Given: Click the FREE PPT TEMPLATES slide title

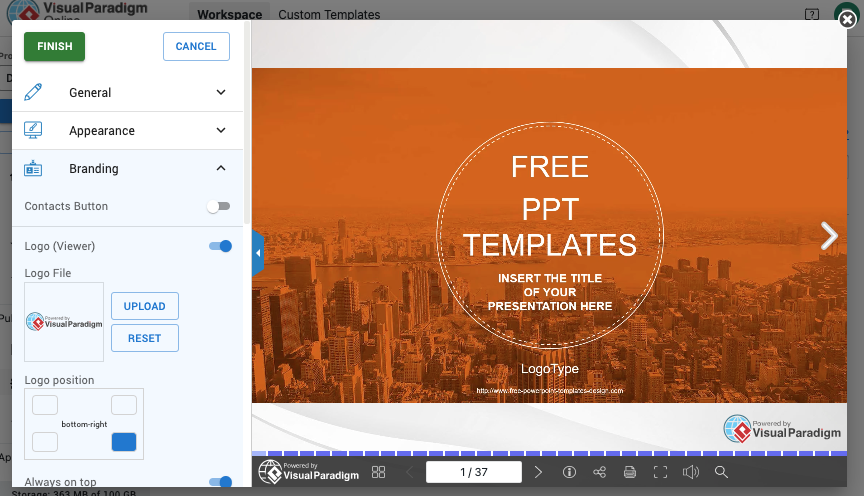Looking at the screenshot, I should 549,206.
